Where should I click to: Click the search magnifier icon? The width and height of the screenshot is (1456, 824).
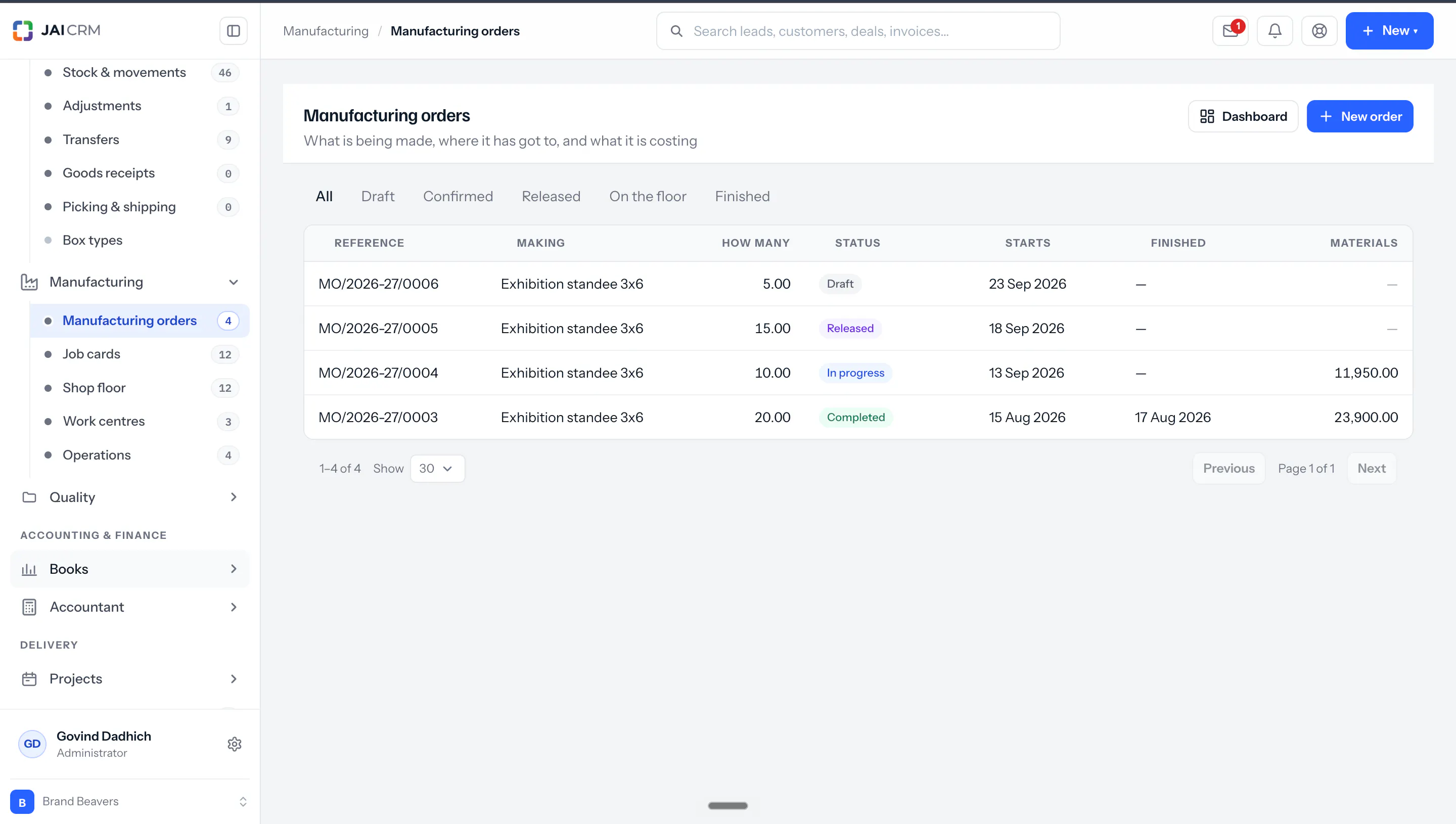(676, 31)
